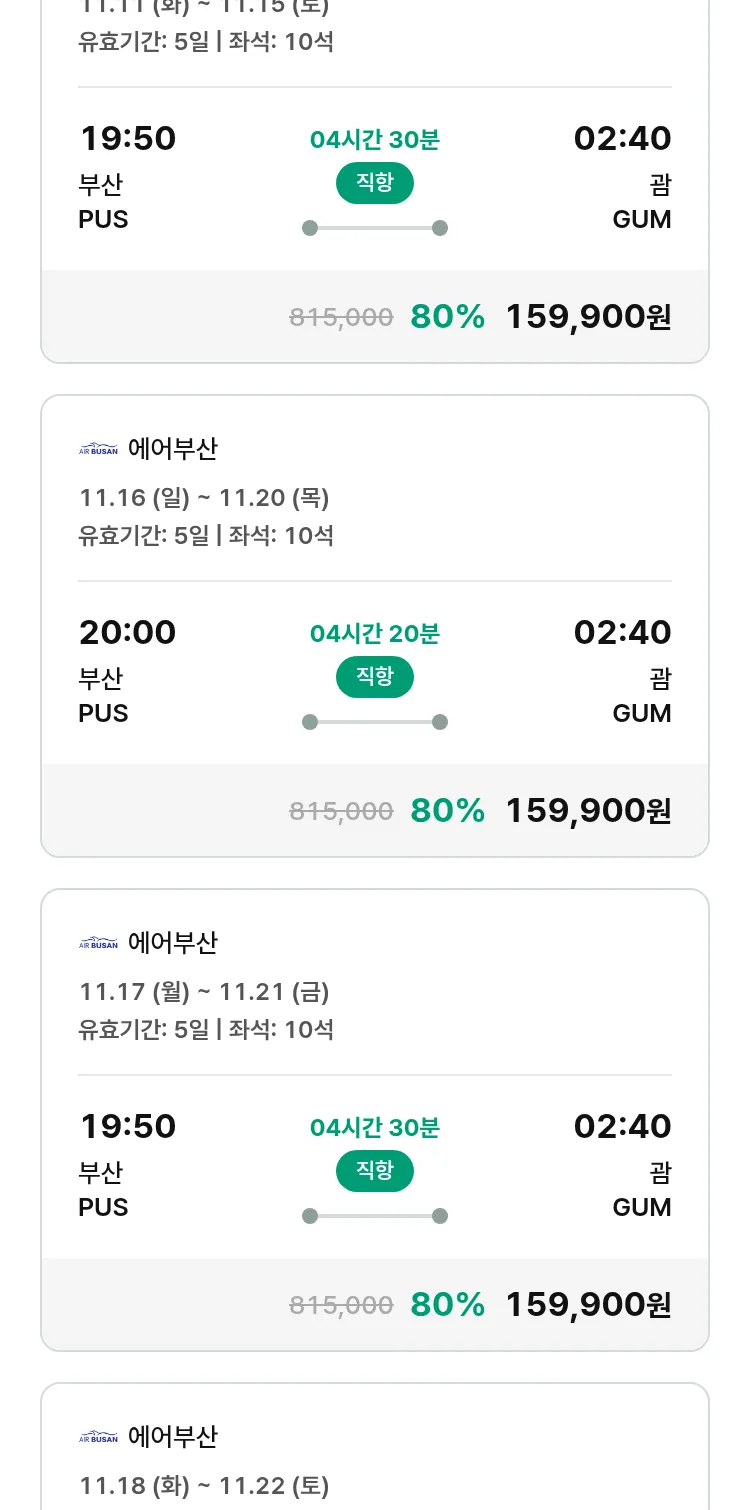Image resolution: width=750 pixels, height=1510 pixels.
Task: Tap the 직항 badge on the 20:00 flight
Action: 375,677
